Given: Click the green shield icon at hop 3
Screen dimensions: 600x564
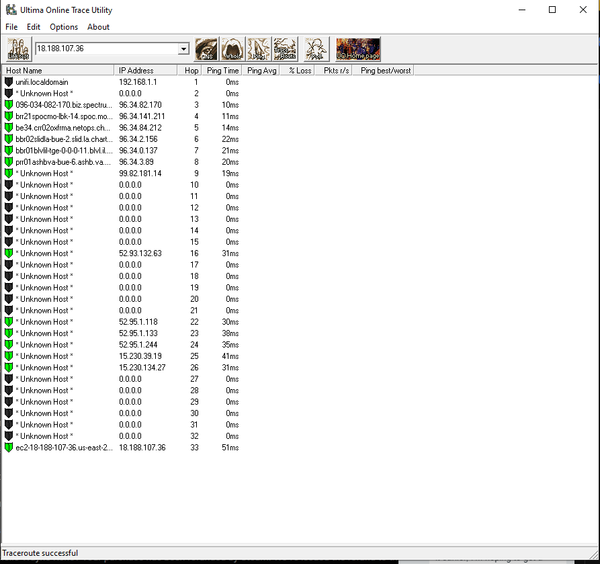Looking at the screenshot, I should tap(9, 105).
